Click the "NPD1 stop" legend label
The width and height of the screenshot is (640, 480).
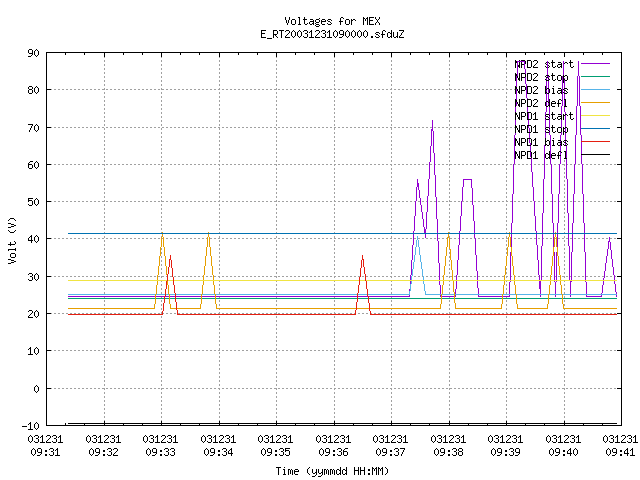click(x=541, y=129)
